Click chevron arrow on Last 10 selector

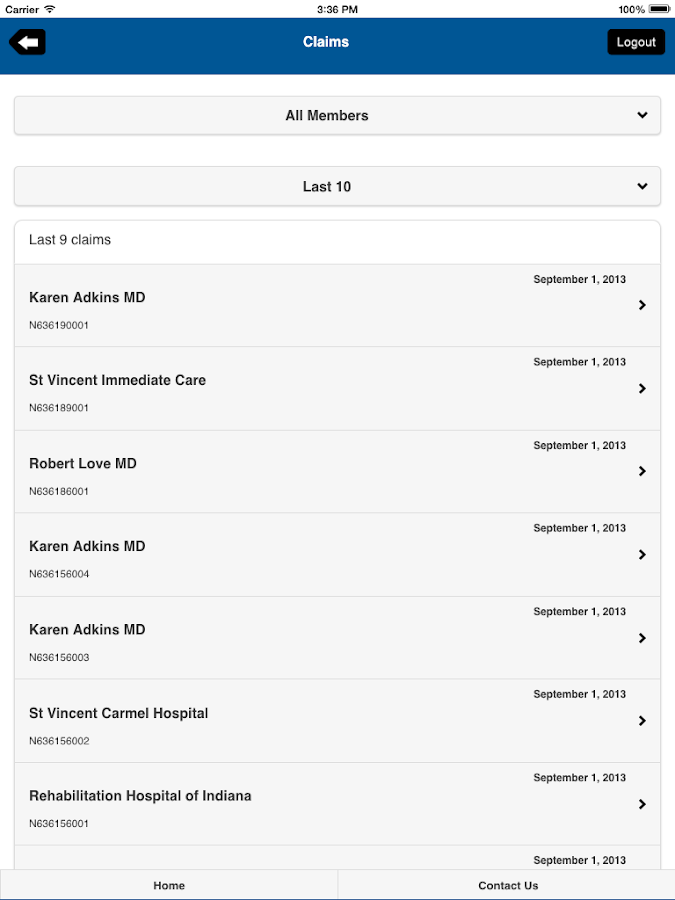pyautogui.click(x=642, y=186)
